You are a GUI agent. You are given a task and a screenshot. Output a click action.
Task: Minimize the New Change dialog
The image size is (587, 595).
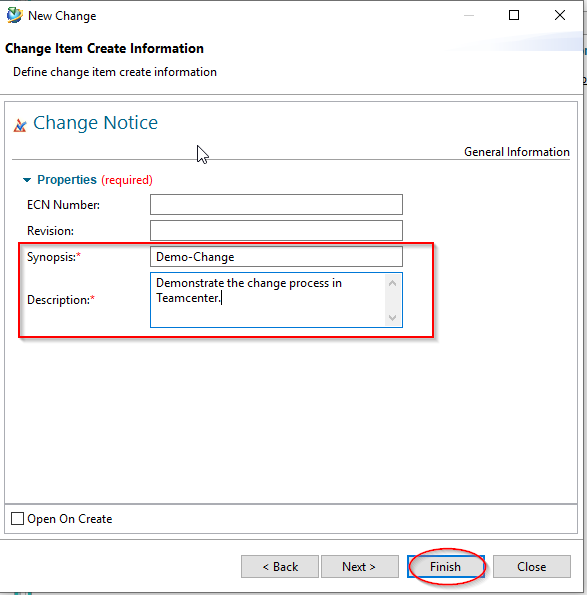point(469,15)
